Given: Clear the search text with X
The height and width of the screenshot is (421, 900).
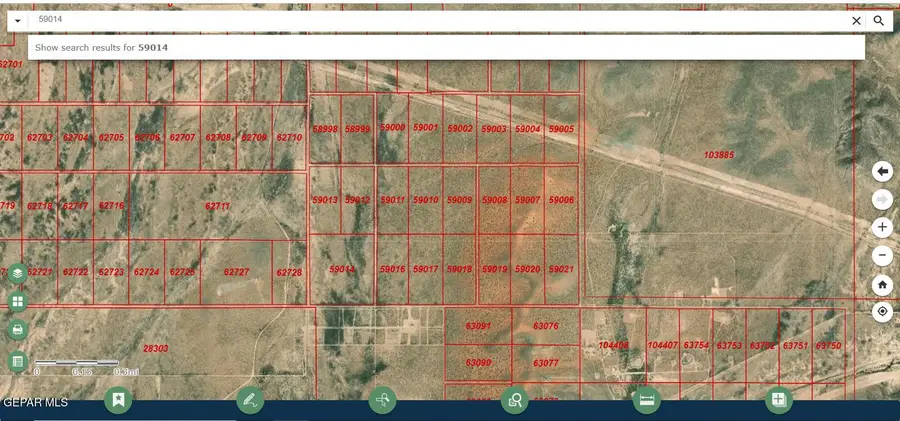Looking at the screenshot, I should click(x=856, y=21).
